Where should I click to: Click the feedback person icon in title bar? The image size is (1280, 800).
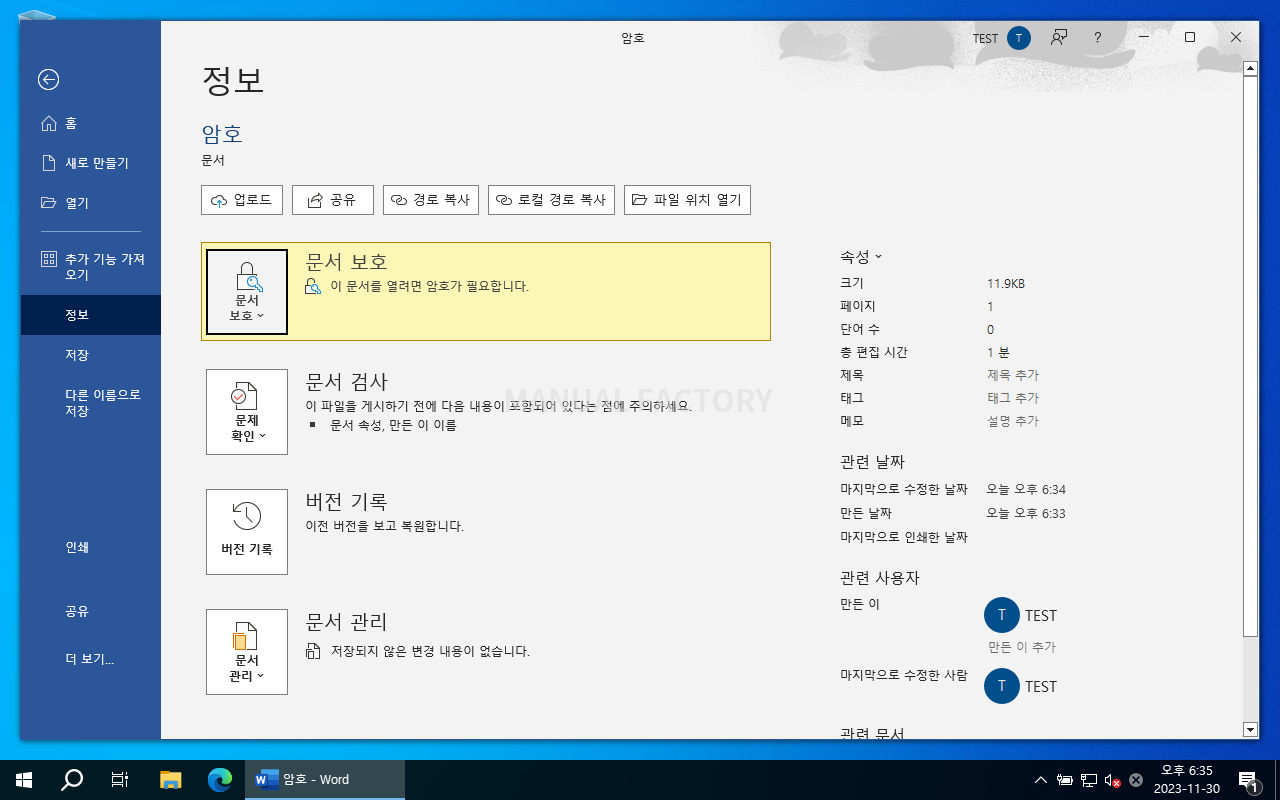pos(1059,38)
